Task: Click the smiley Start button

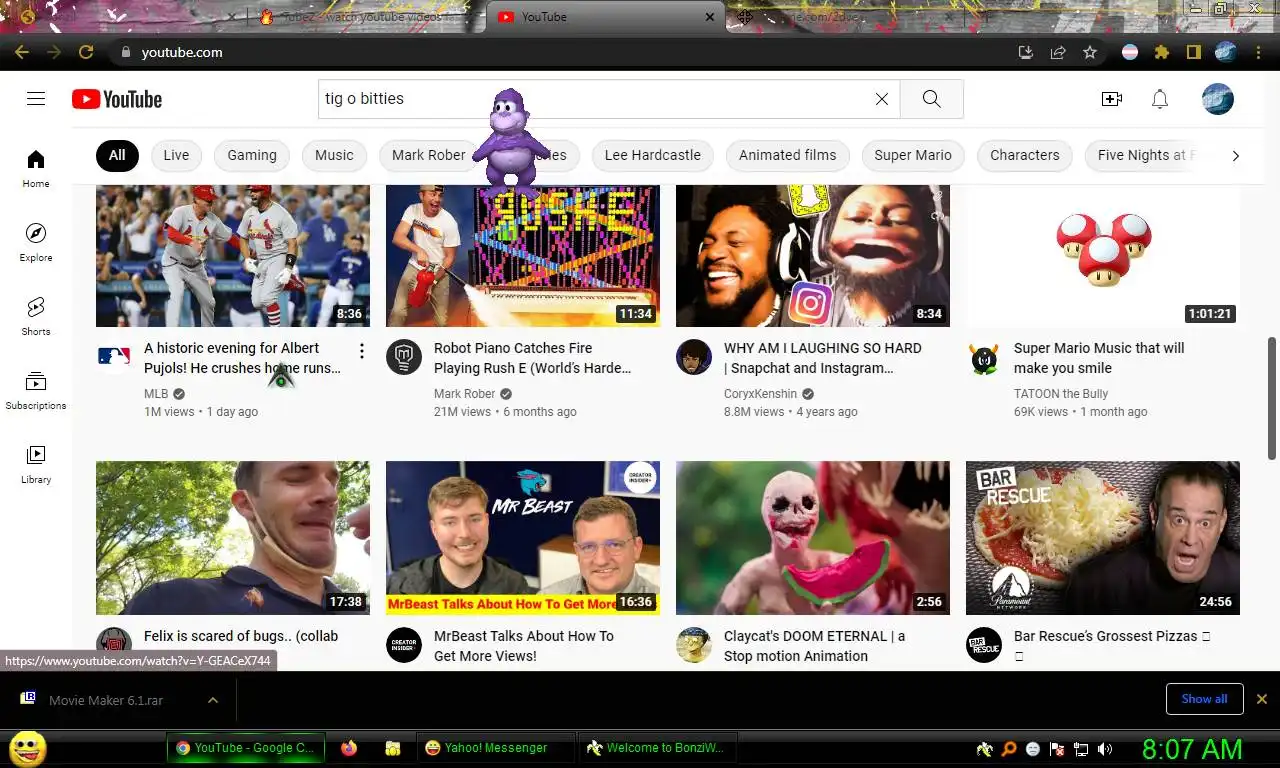Action: [27, 748]
